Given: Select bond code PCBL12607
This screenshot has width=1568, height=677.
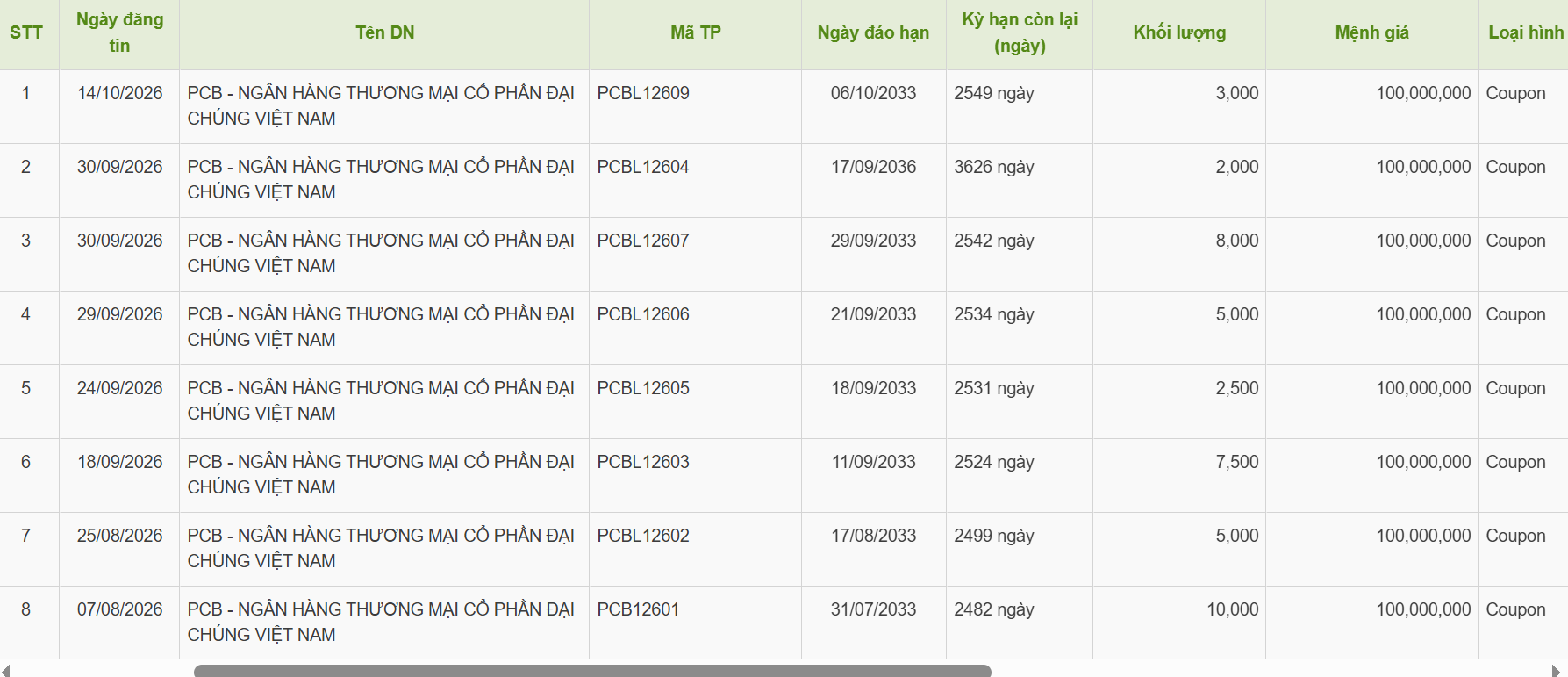Looking at the screenshot, I should click(x=643, y=241).
